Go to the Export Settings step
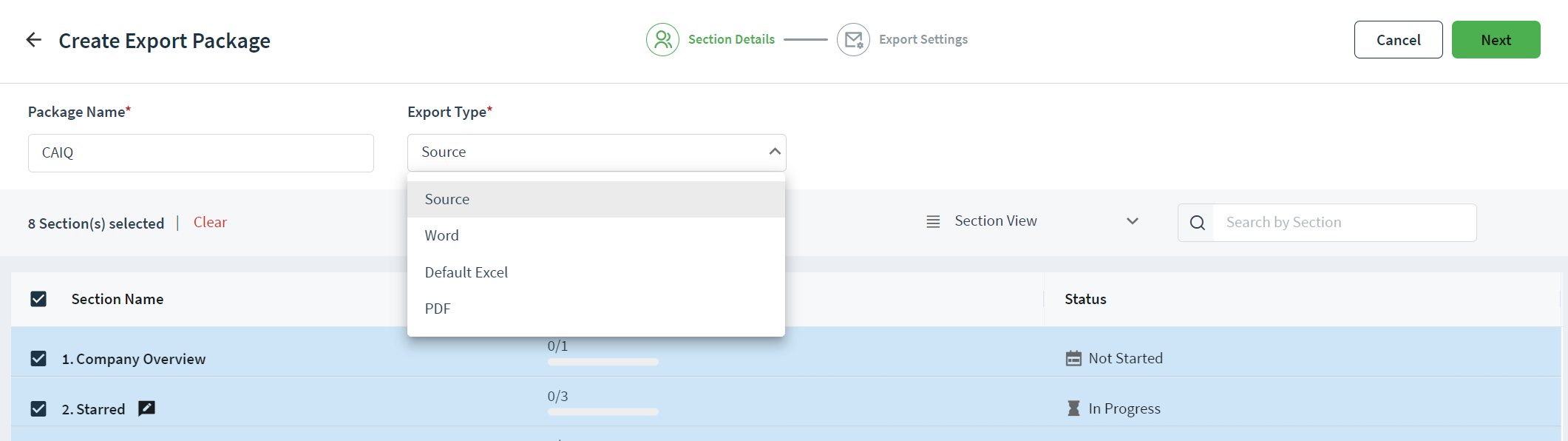Screen dimensions: 1568x441 923,39
